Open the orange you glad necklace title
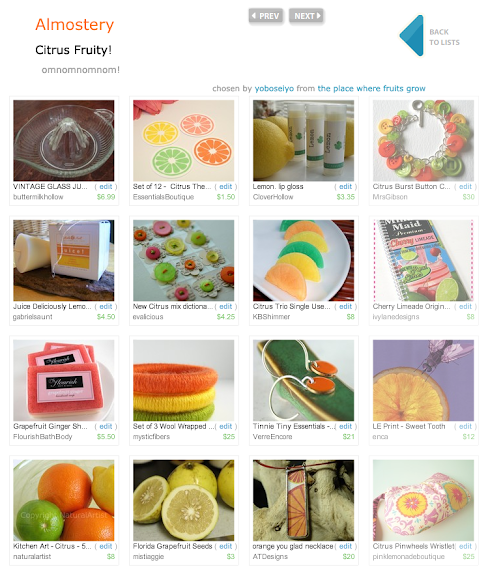The height and width of the screenshot is (576, 488). [293, 546]
